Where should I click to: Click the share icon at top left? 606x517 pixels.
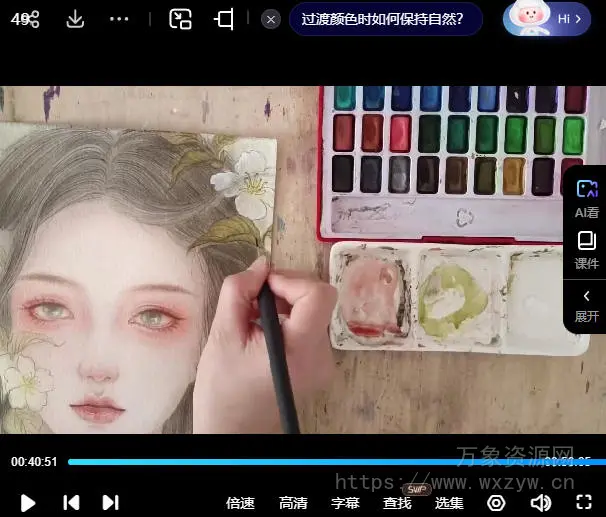coord(30,19)
